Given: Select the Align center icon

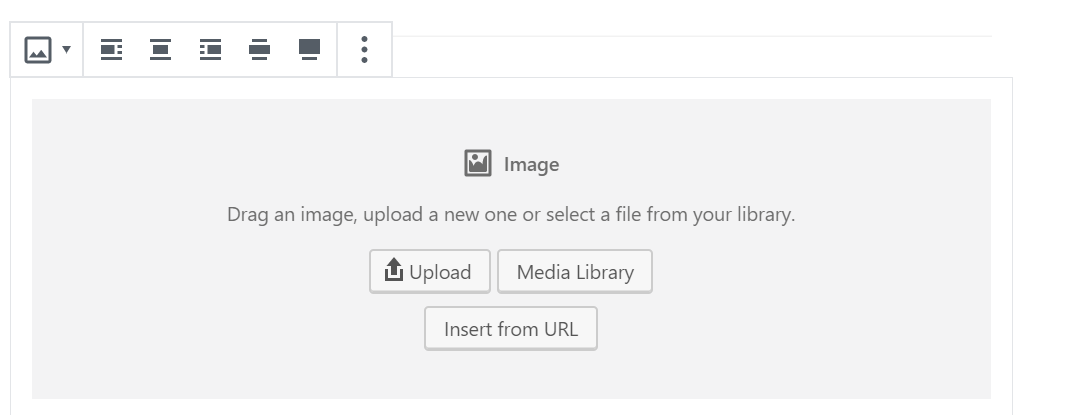Looking at the screenshot, I should (x=160, y=50).
